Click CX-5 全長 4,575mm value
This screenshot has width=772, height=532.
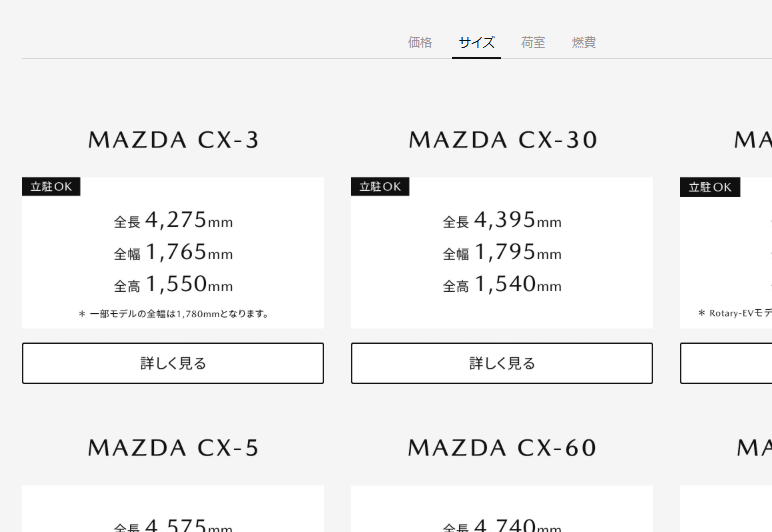point(173,525)
